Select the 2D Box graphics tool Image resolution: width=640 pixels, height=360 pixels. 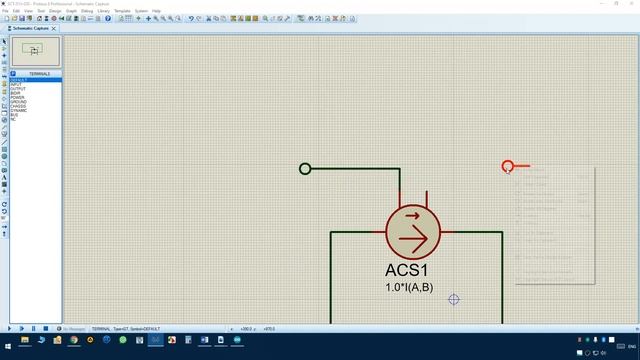point(4,149)
